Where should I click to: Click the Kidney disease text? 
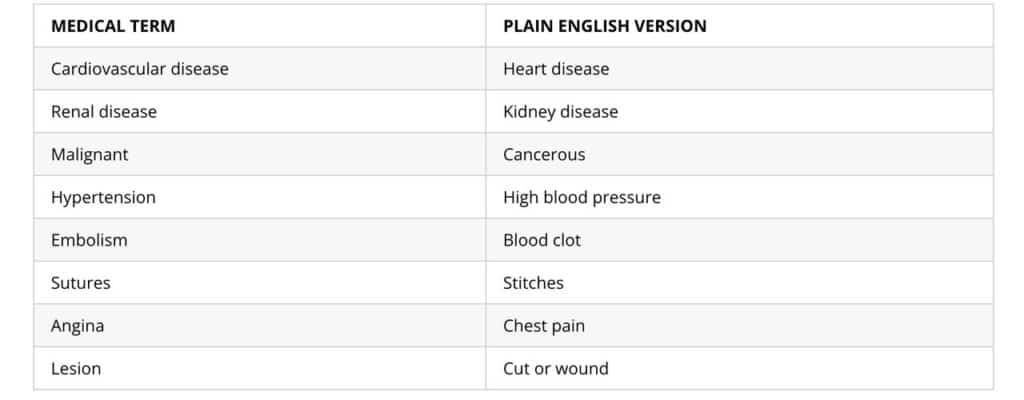pos(560,112)
